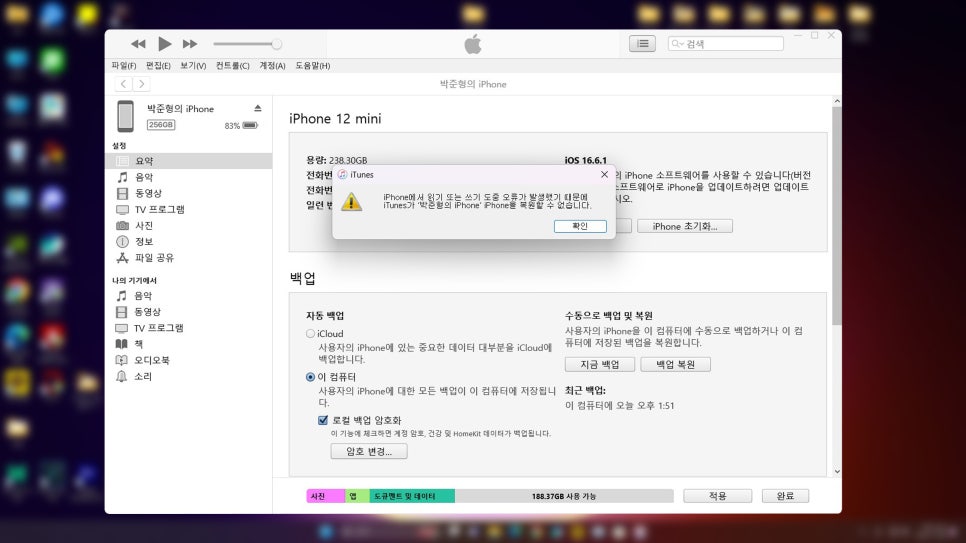966x543 pixels.
Task: Click 암호 변경... button
Action: (368, 451)
